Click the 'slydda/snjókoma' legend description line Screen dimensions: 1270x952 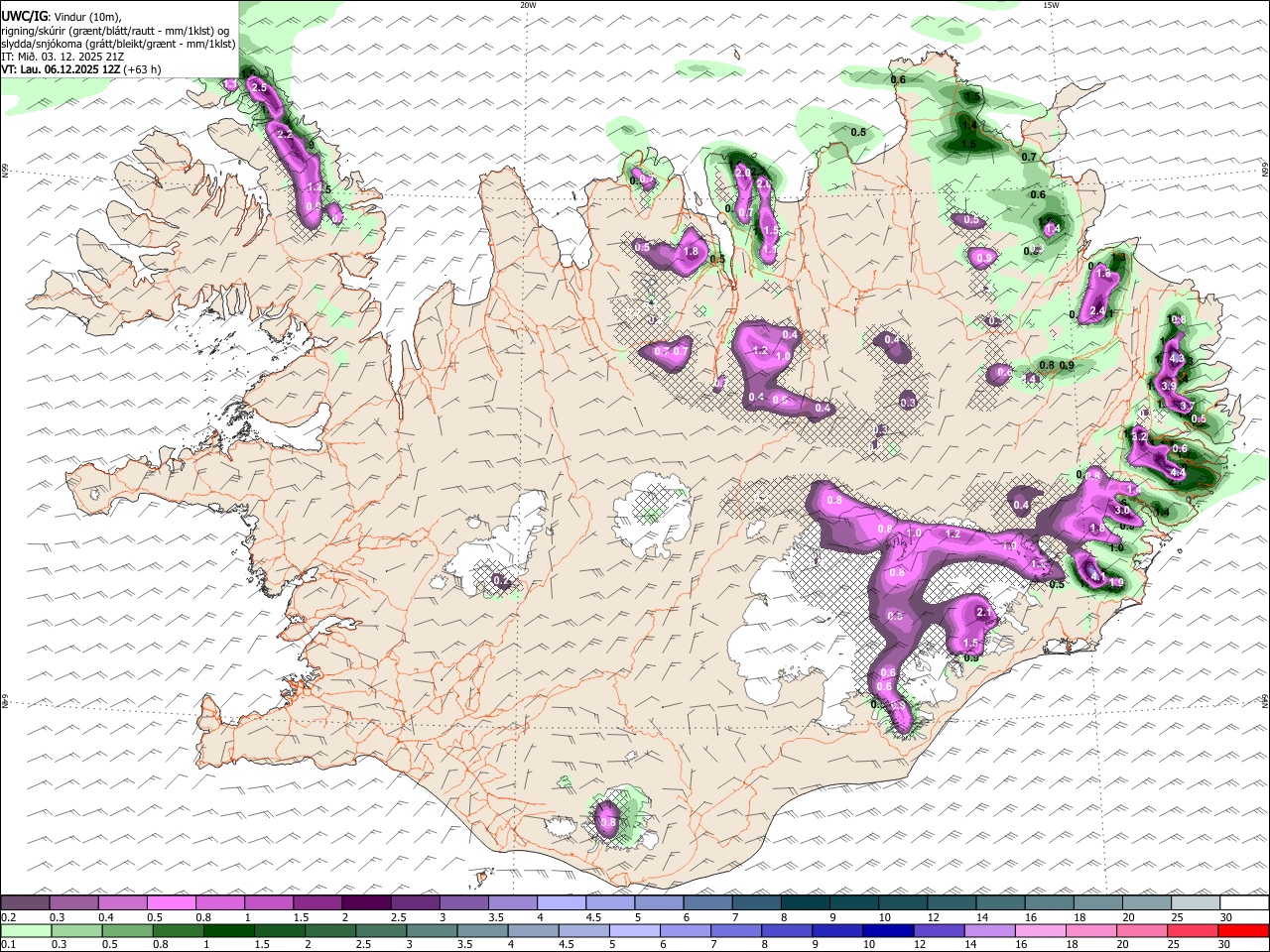click(118, 44)
